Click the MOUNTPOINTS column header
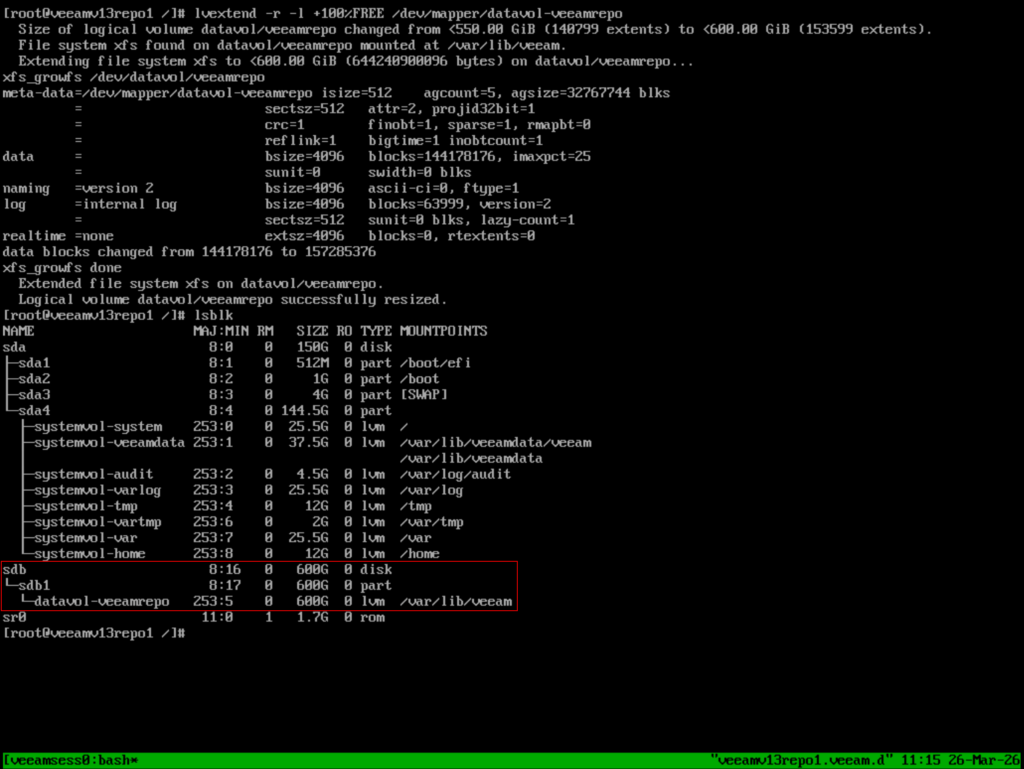Screen dimensions: 1024x769 pos(444,330)
